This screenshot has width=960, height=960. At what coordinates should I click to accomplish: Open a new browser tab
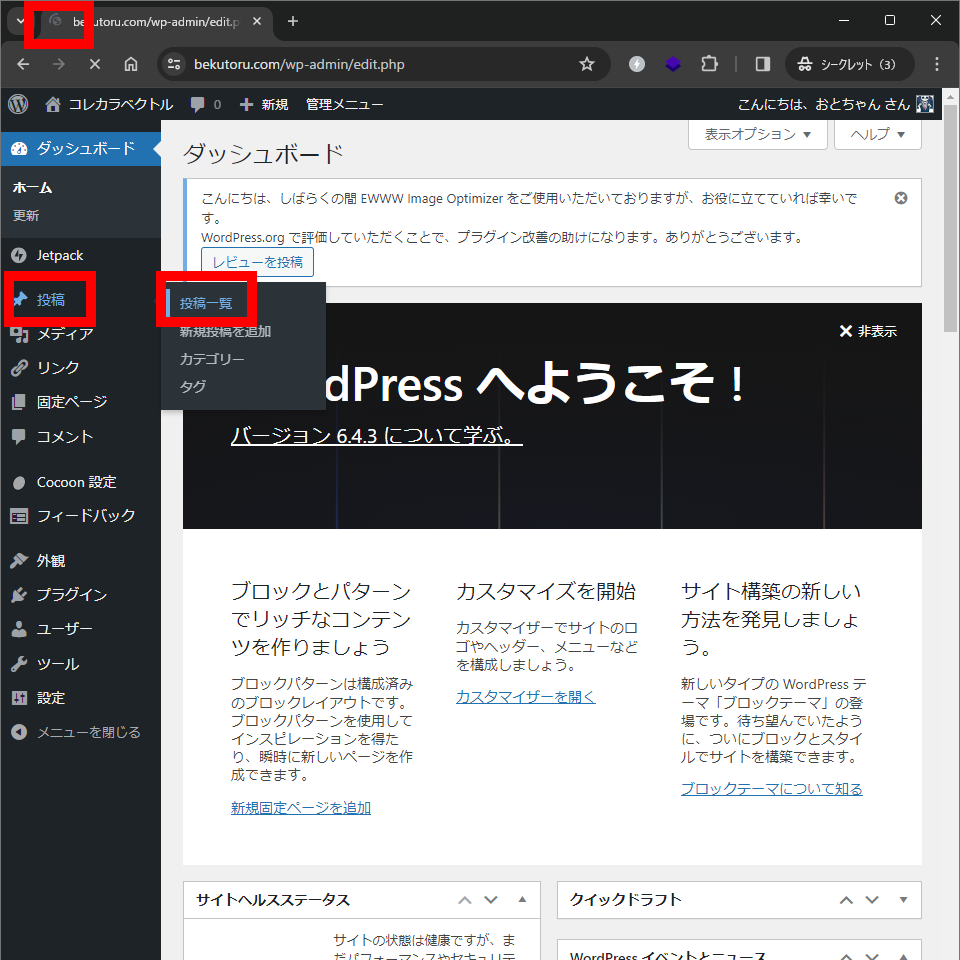[293, 21]
